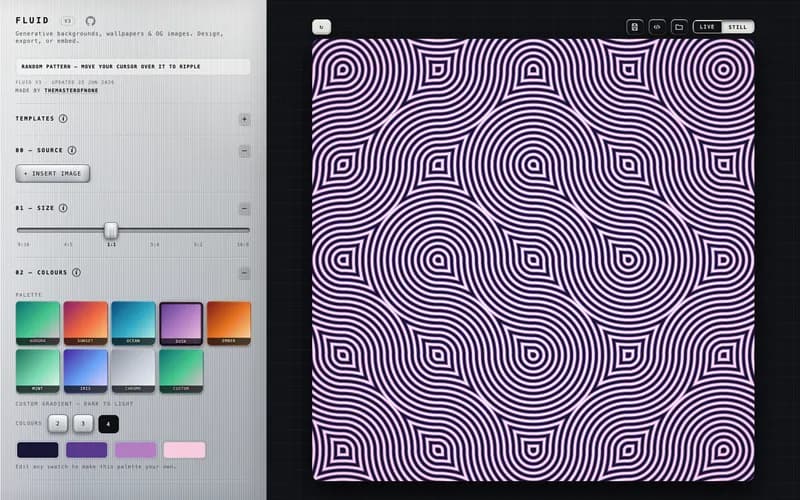Edit the light pink gradient swatch
The image size is (800, 500).
tap(185, 450)
